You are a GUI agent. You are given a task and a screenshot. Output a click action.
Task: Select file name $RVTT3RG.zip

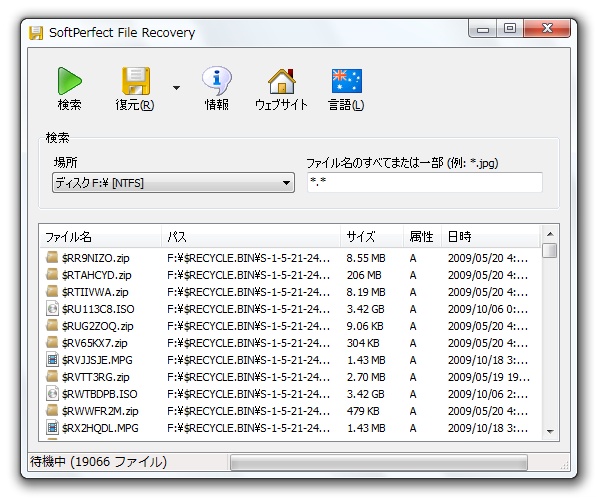click(x=95, y=377)
